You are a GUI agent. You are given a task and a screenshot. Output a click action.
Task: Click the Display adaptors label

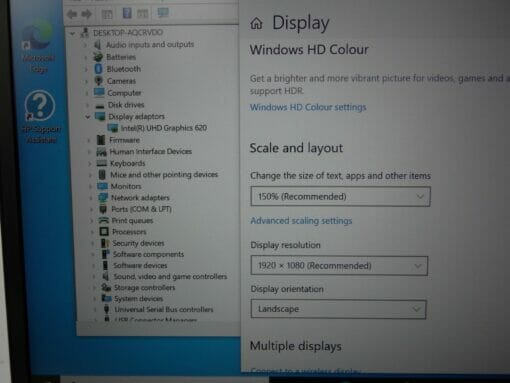(137, 116)
